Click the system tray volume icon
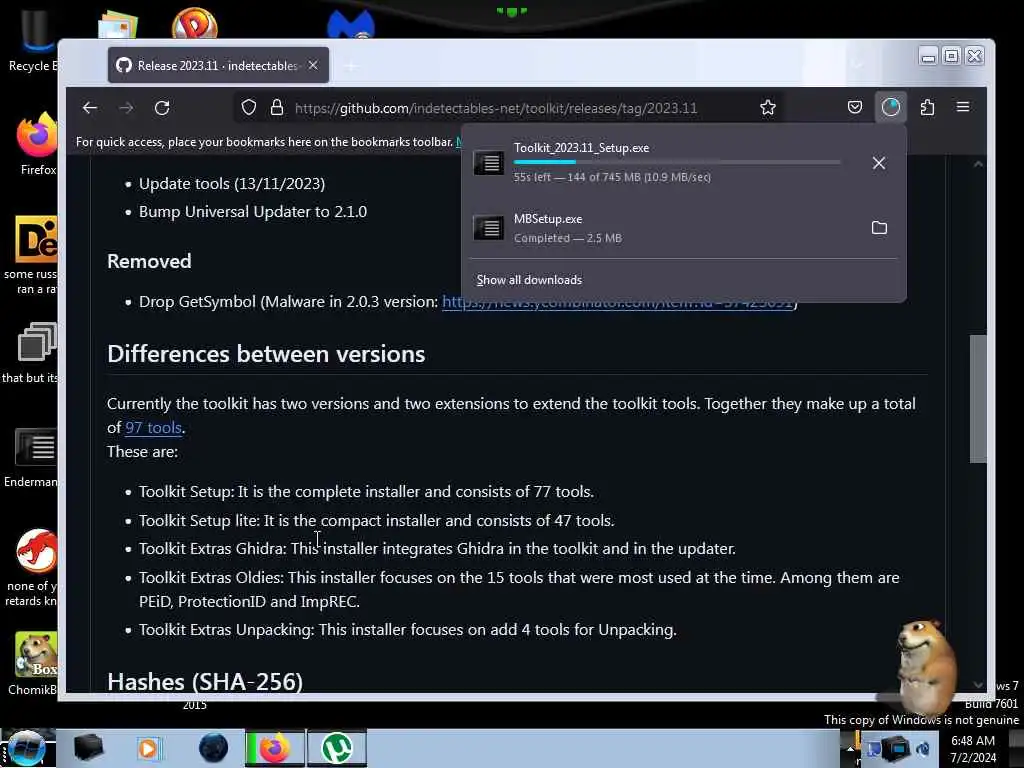Image resolution: width=1024 pixels, height=768 pixels. pos(923,749)
